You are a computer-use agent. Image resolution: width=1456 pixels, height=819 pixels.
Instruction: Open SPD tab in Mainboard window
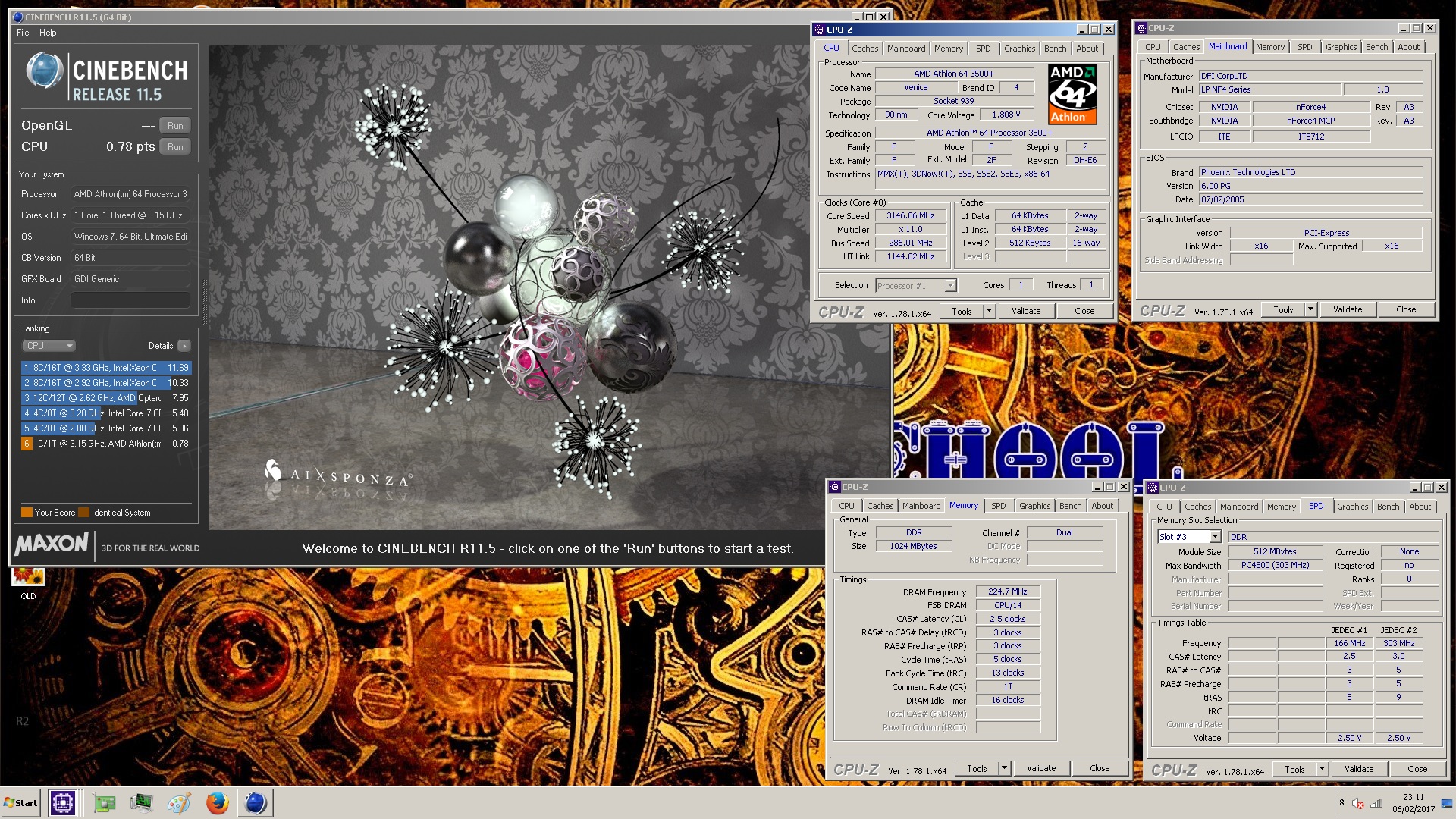(x=1304, y=47)
